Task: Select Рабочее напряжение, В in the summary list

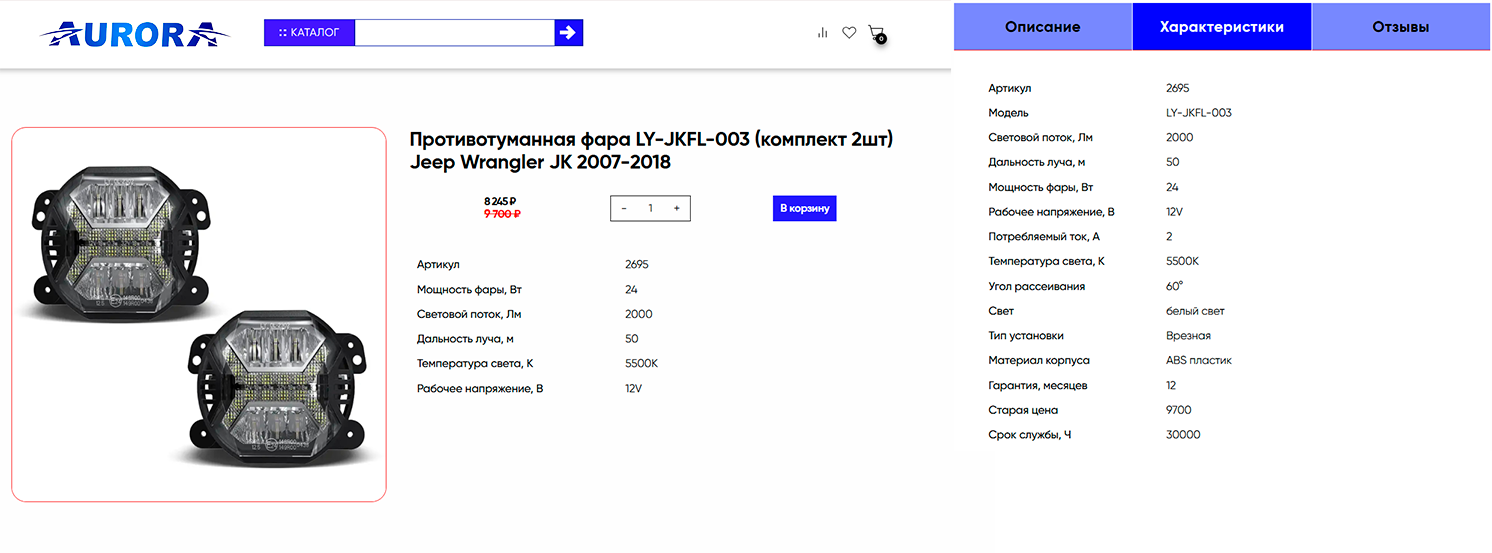Action: click(480, 388)
